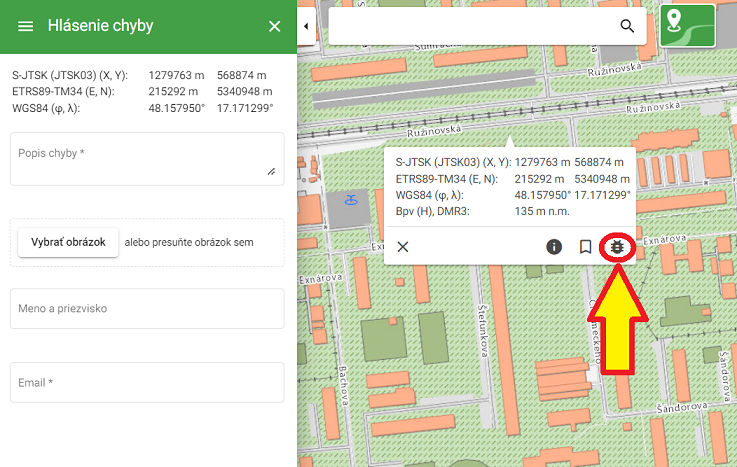Collapse the side panel with the arrow
737x467 pixels.
(305, 26)
